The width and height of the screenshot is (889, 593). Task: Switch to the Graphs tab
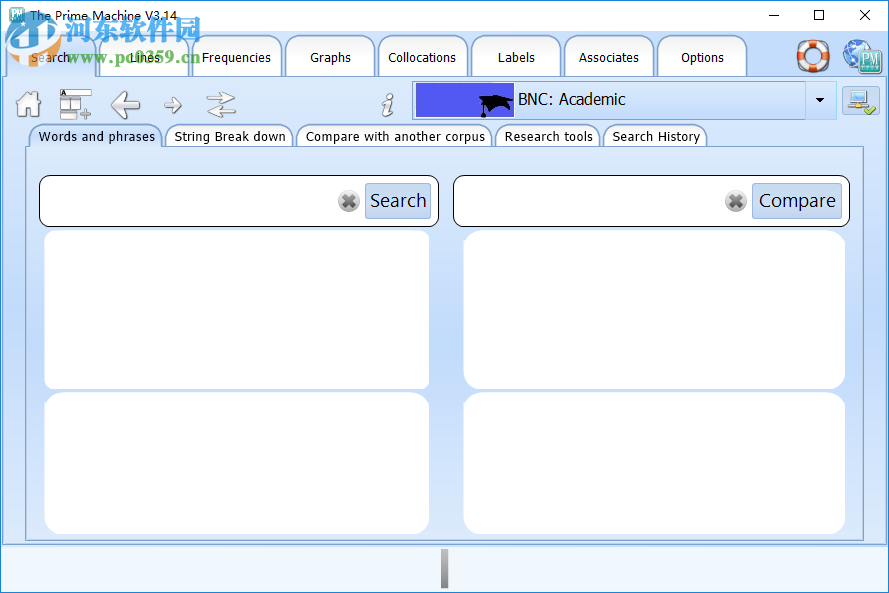point(330,57)
